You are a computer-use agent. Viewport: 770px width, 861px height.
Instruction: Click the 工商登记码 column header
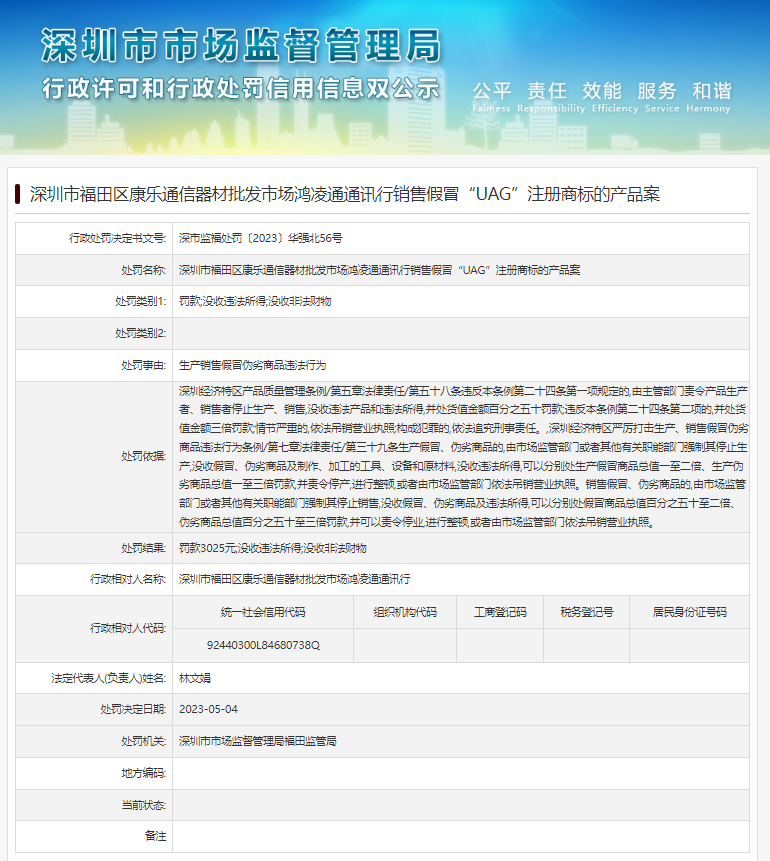pos(500,612)
